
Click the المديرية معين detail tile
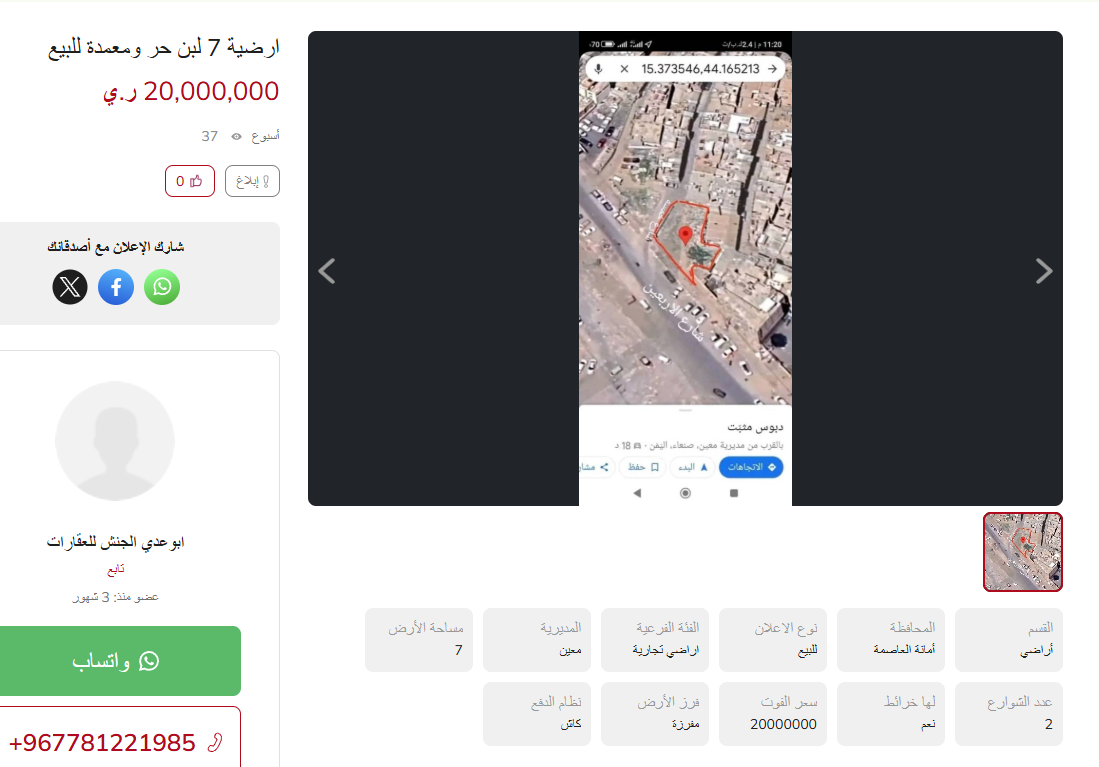(537, 640)
